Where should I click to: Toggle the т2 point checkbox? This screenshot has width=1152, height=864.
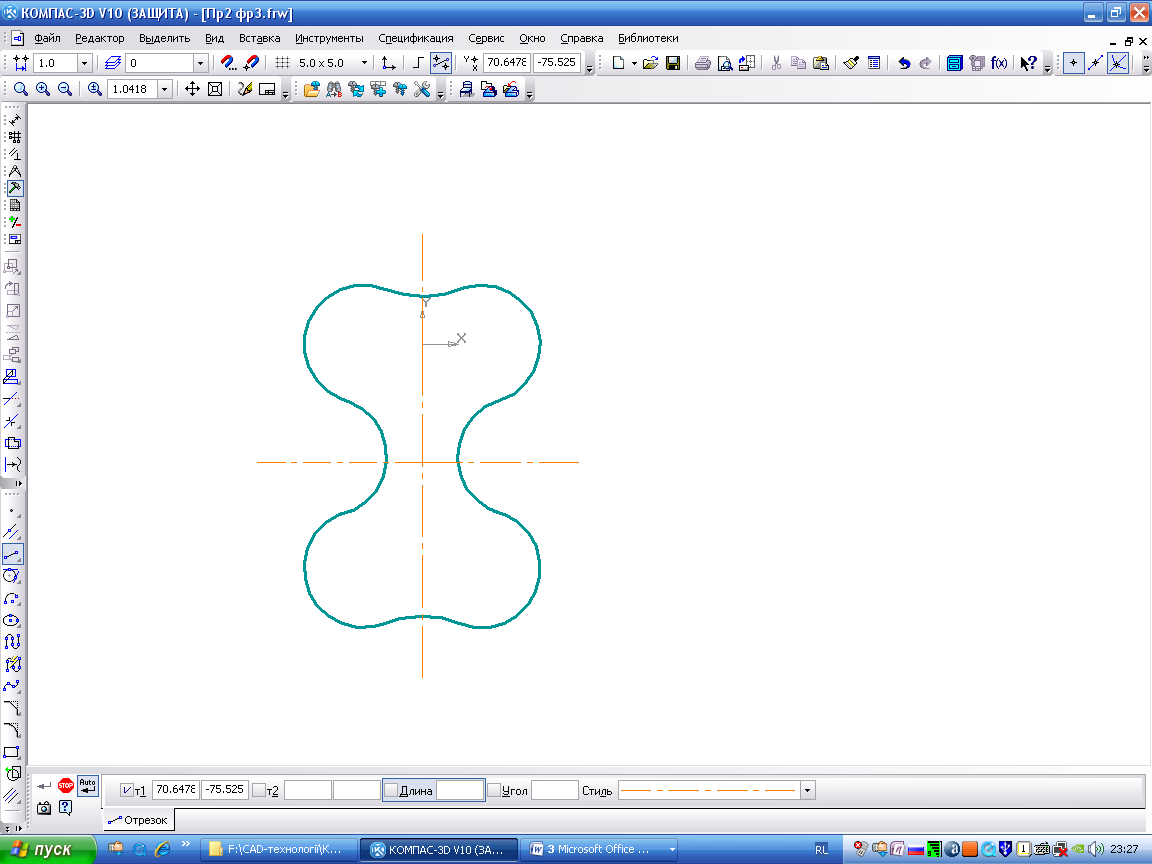[259, 791]
